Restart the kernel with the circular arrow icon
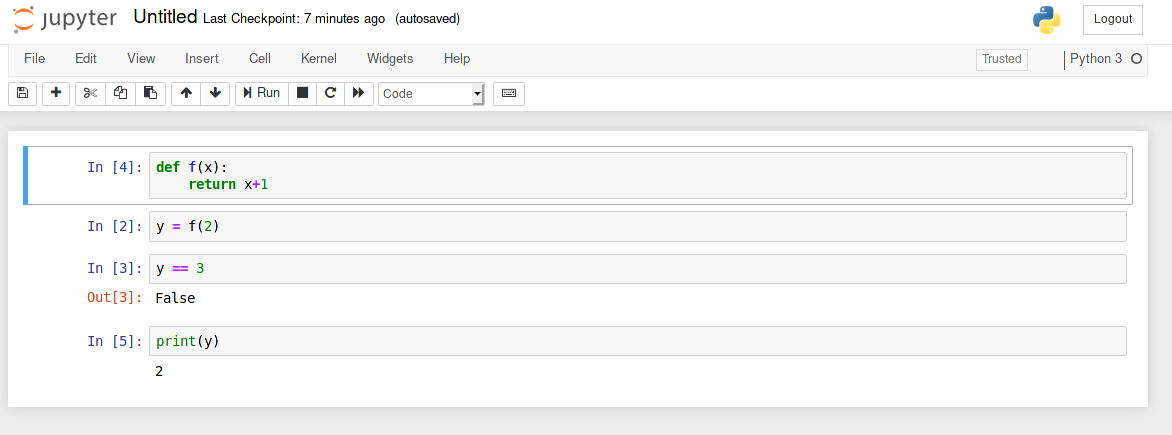Viewport: 1172px width, 435px height. tap(330, 93)
